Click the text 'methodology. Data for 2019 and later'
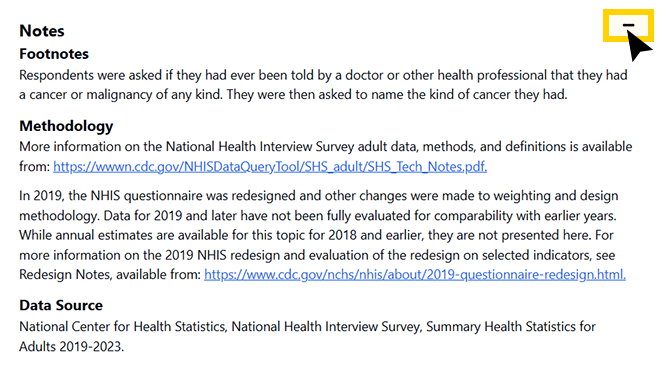The width and height of the screenshot is (660, 372). [x=137, y=216]
